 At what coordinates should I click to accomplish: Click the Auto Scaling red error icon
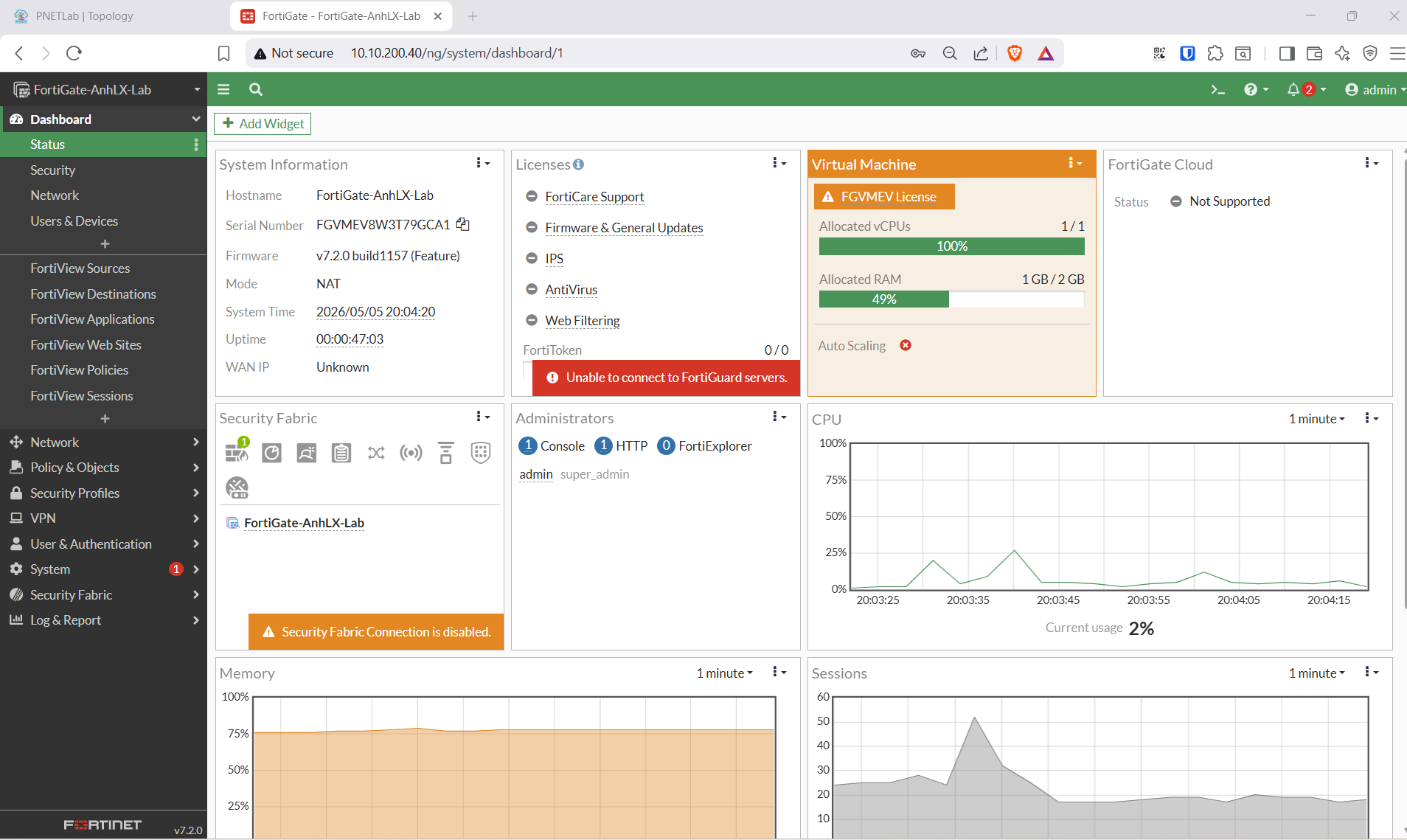click(x=906, y=345)
